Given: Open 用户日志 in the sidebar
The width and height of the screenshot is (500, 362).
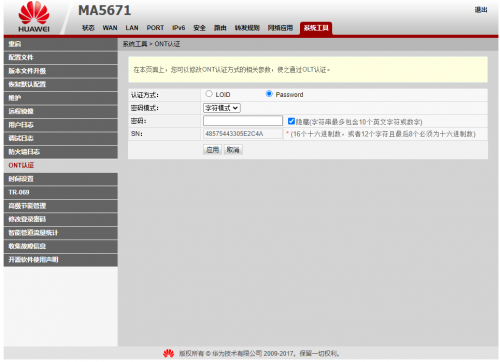Looking at the screenshot, I should [x=61, y=125].
